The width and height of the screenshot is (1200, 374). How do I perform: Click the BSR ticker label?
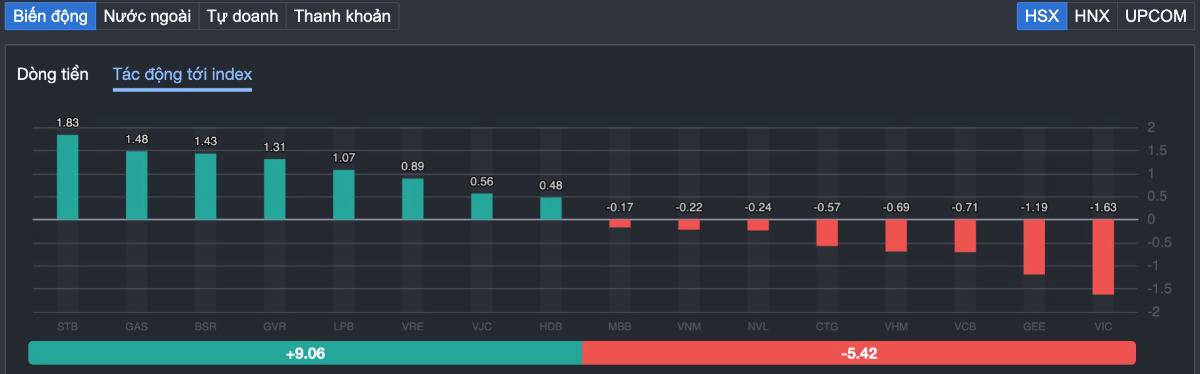click(x=206, y=327)
